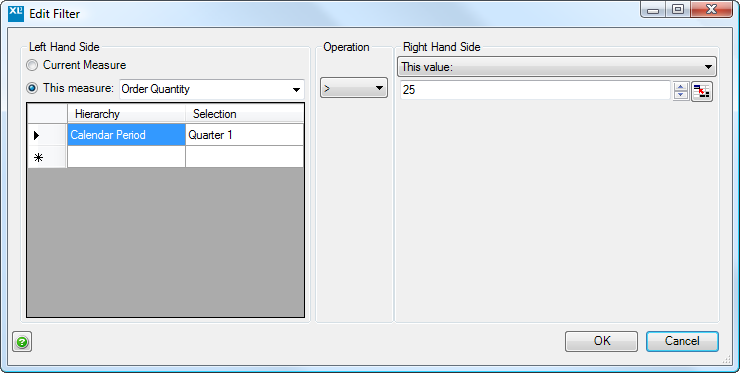The height and width of the screenshot is (373, 740).
Task: Click the Hierarchy column header
Action: point(126,114)
